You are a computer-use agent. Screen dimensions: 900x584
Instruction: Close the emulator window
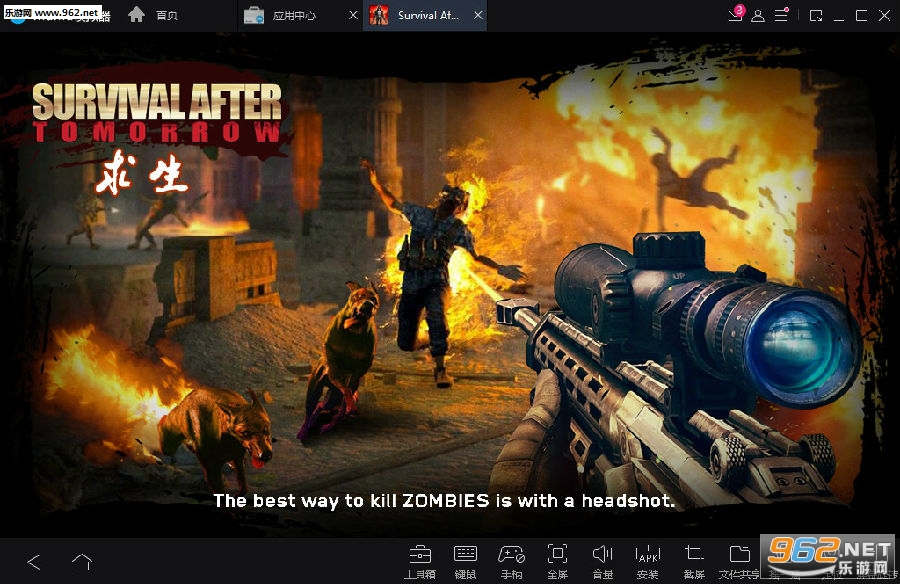click(x=885, y=16)
